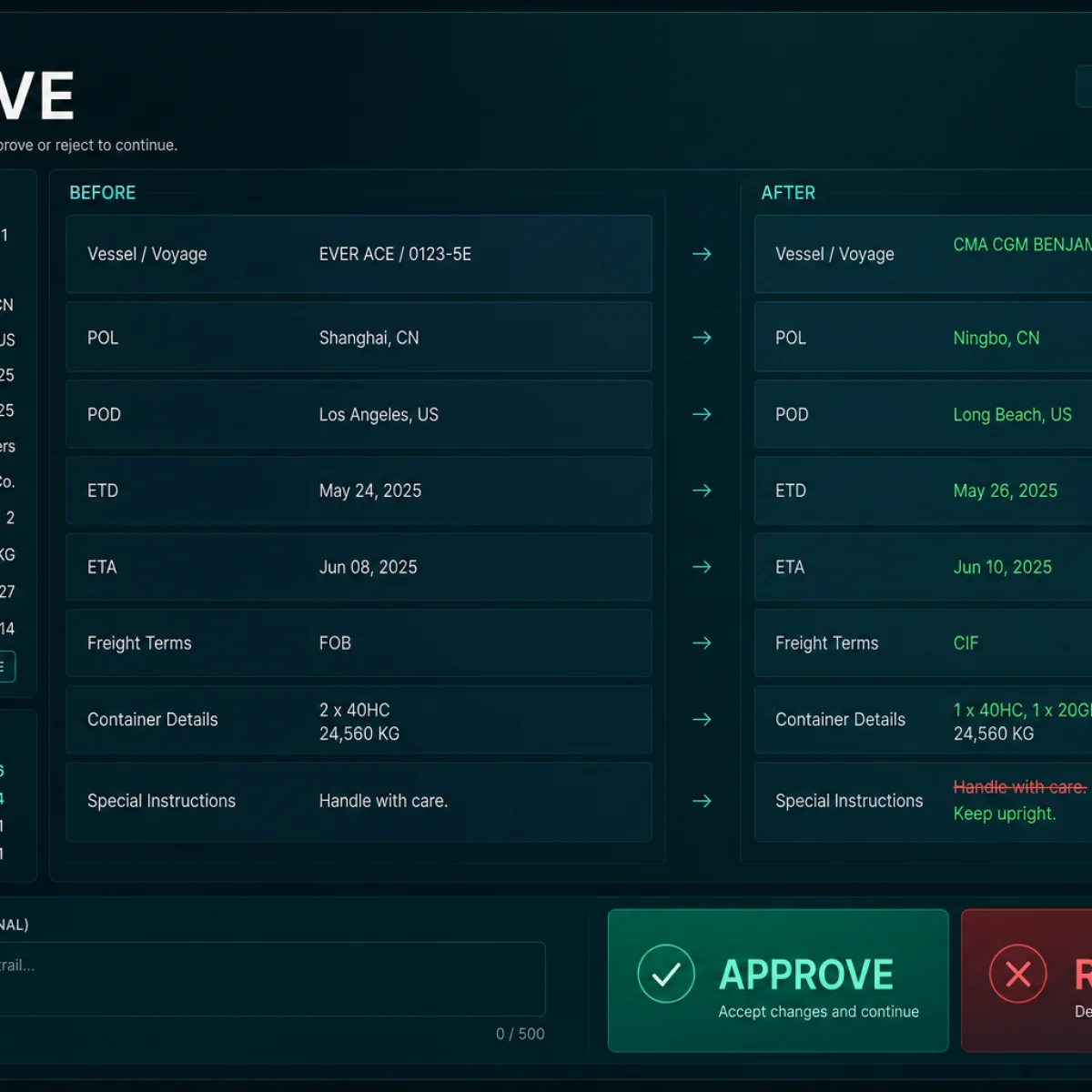Select Before 'Vessel / Voyage' label
This screenshot has height=1092, width=1092.
[x=147, y=254]
